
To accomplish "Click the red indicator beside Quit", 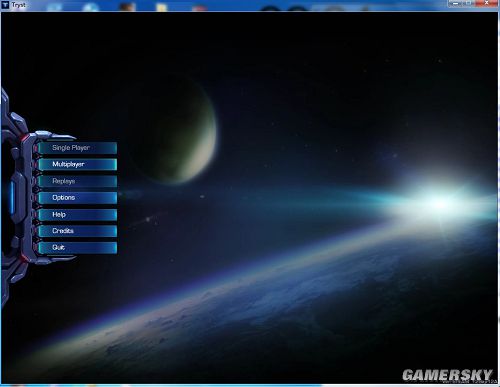I will tap(35, 248).
